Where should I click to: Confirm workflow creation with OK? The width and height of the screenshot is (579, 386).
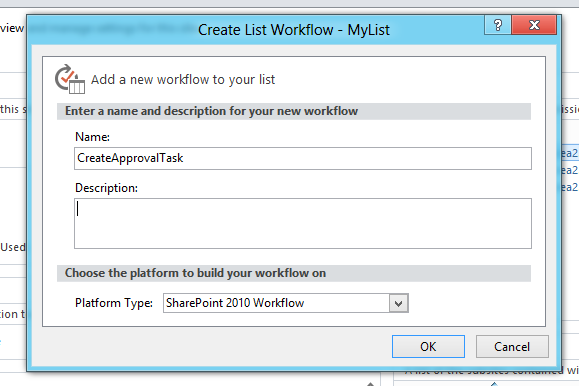click(x=428, y=346)
